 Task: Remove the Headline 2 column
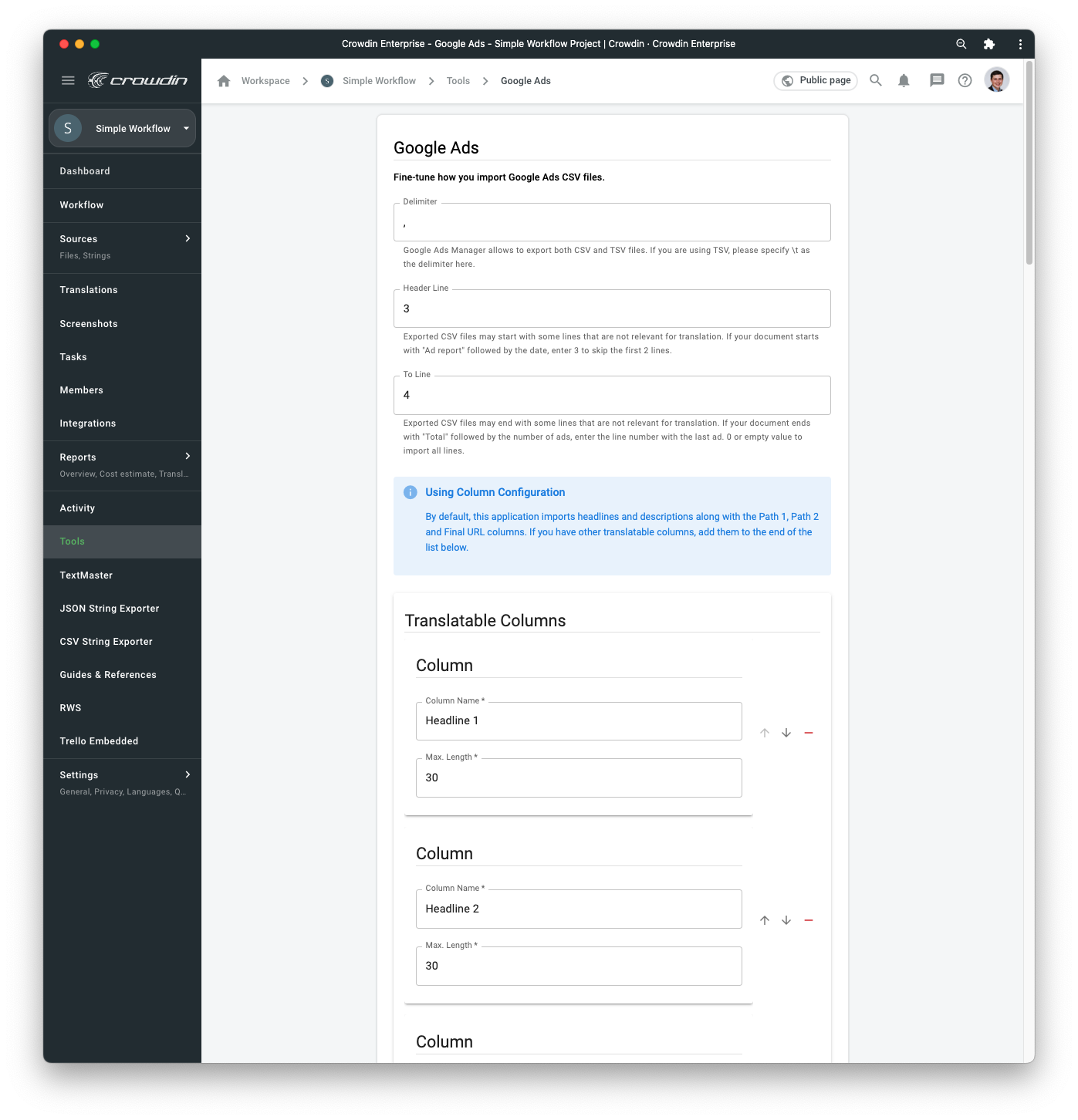809,920
